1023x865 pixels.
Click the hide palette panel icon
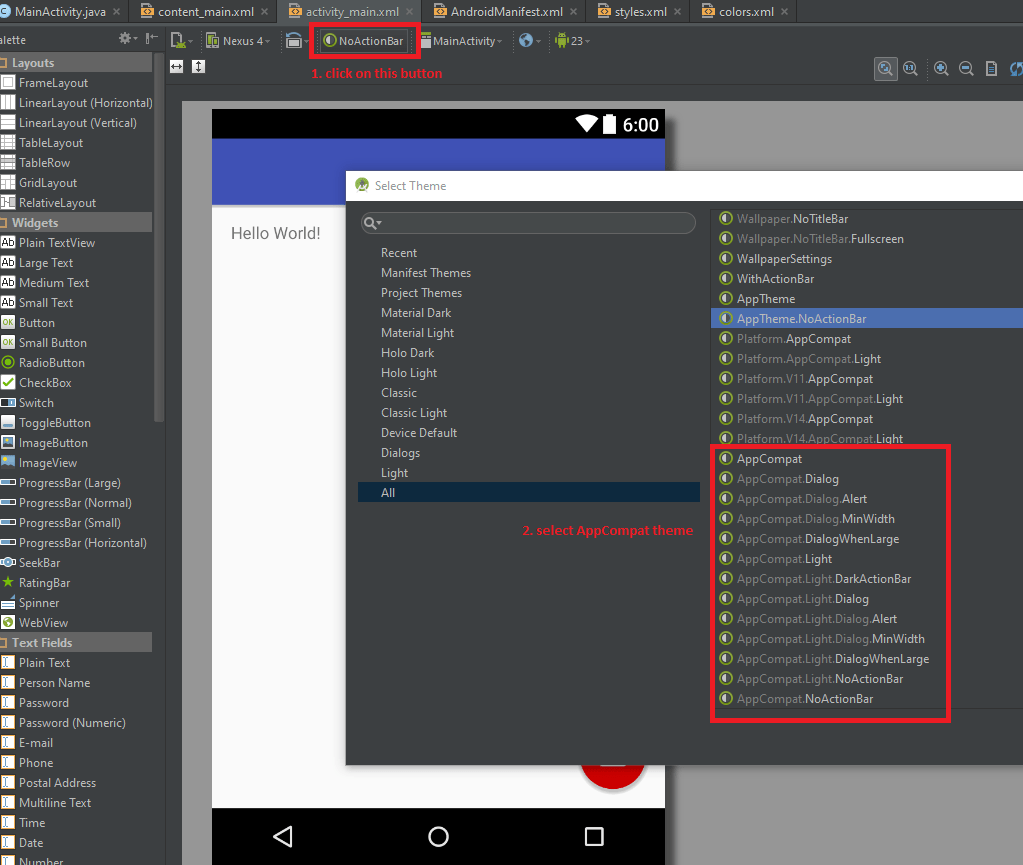coord(151,39)
